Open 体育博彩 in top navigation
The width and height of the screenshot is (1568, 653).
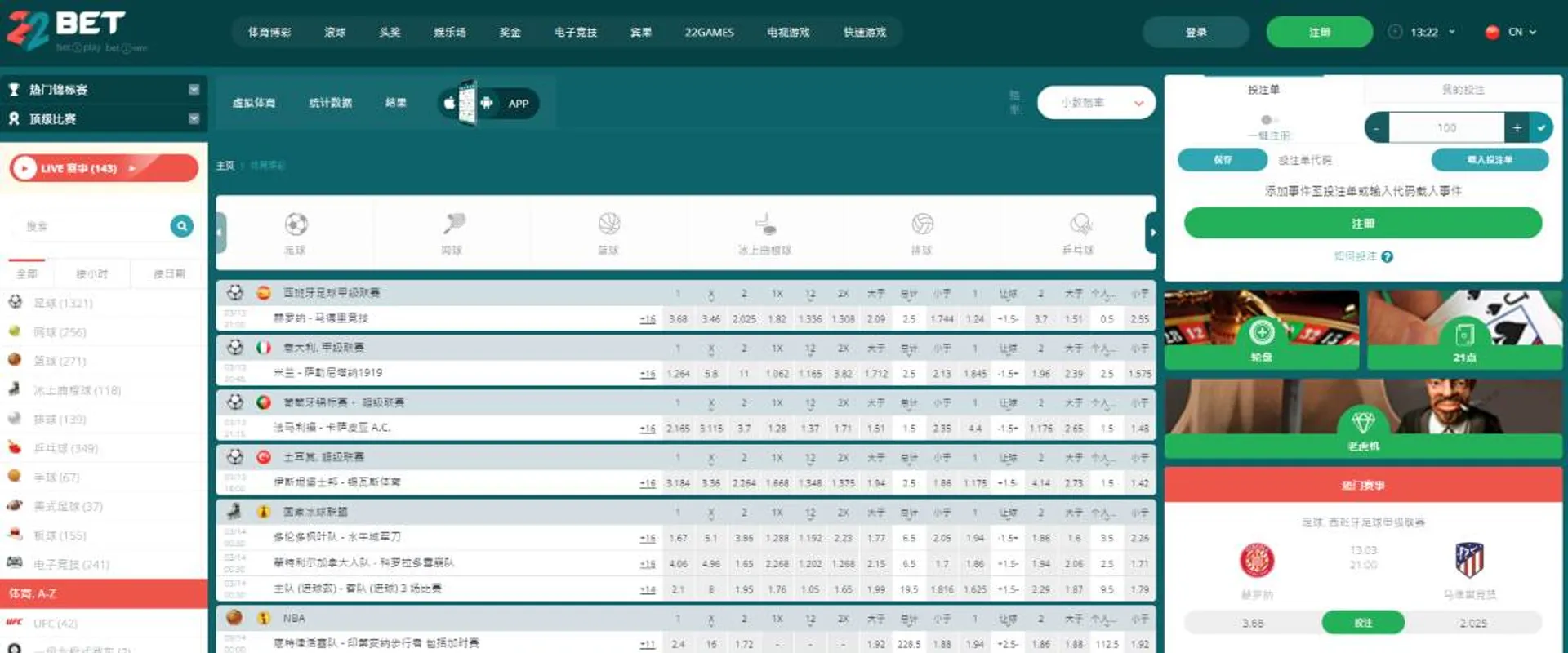click(269, 32)
